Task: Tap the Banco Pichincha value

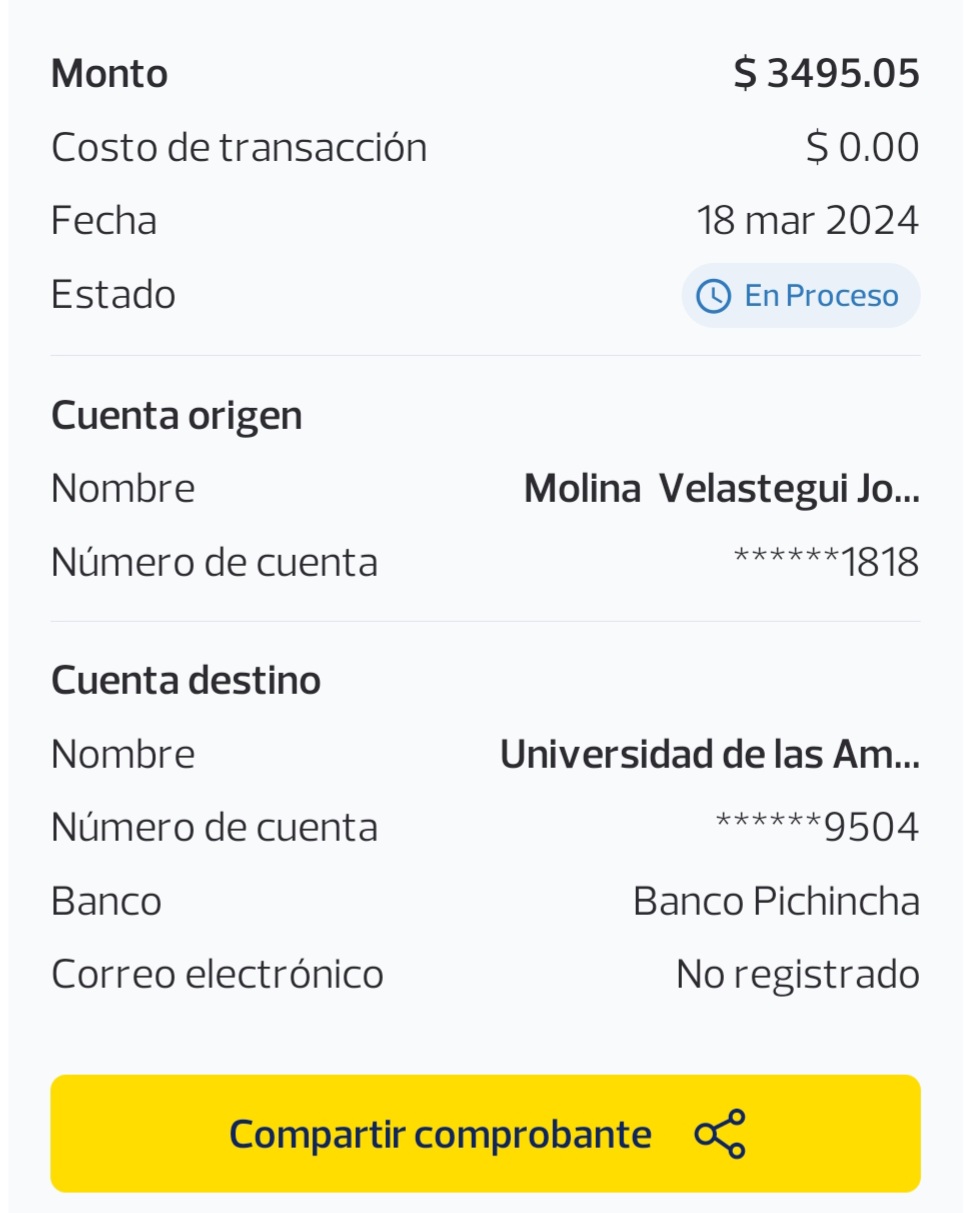Action: tap(776, 901)
